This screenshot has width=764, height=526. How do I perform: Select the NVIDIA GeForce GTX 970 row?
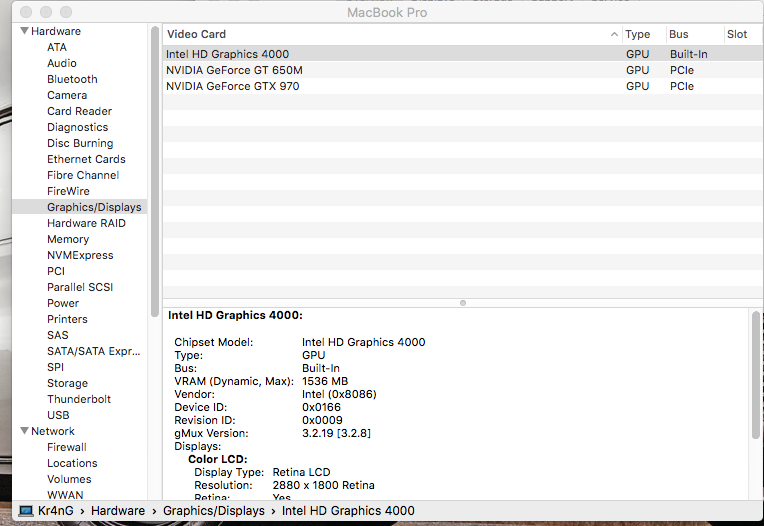463,86
